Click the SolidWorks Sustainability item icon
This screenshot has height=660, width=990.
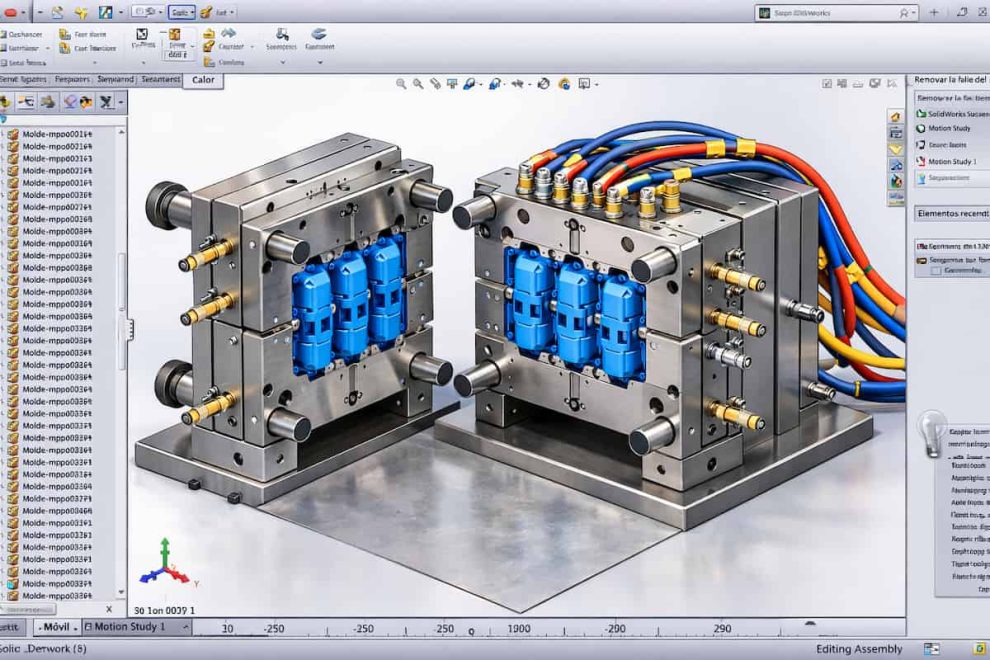[x=920, y=113]
